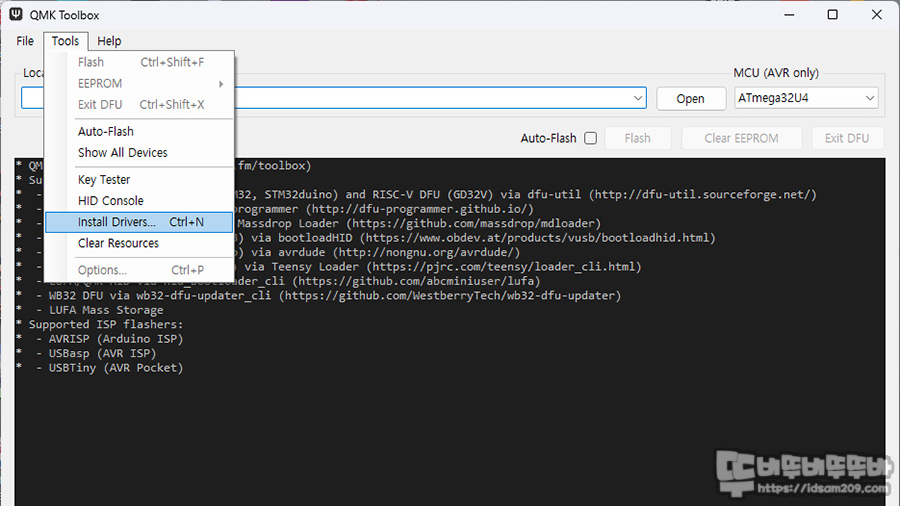Open Options... from Tools menu
The width and height of the screenshot is (900, 506).
click(x=139, y=270)
